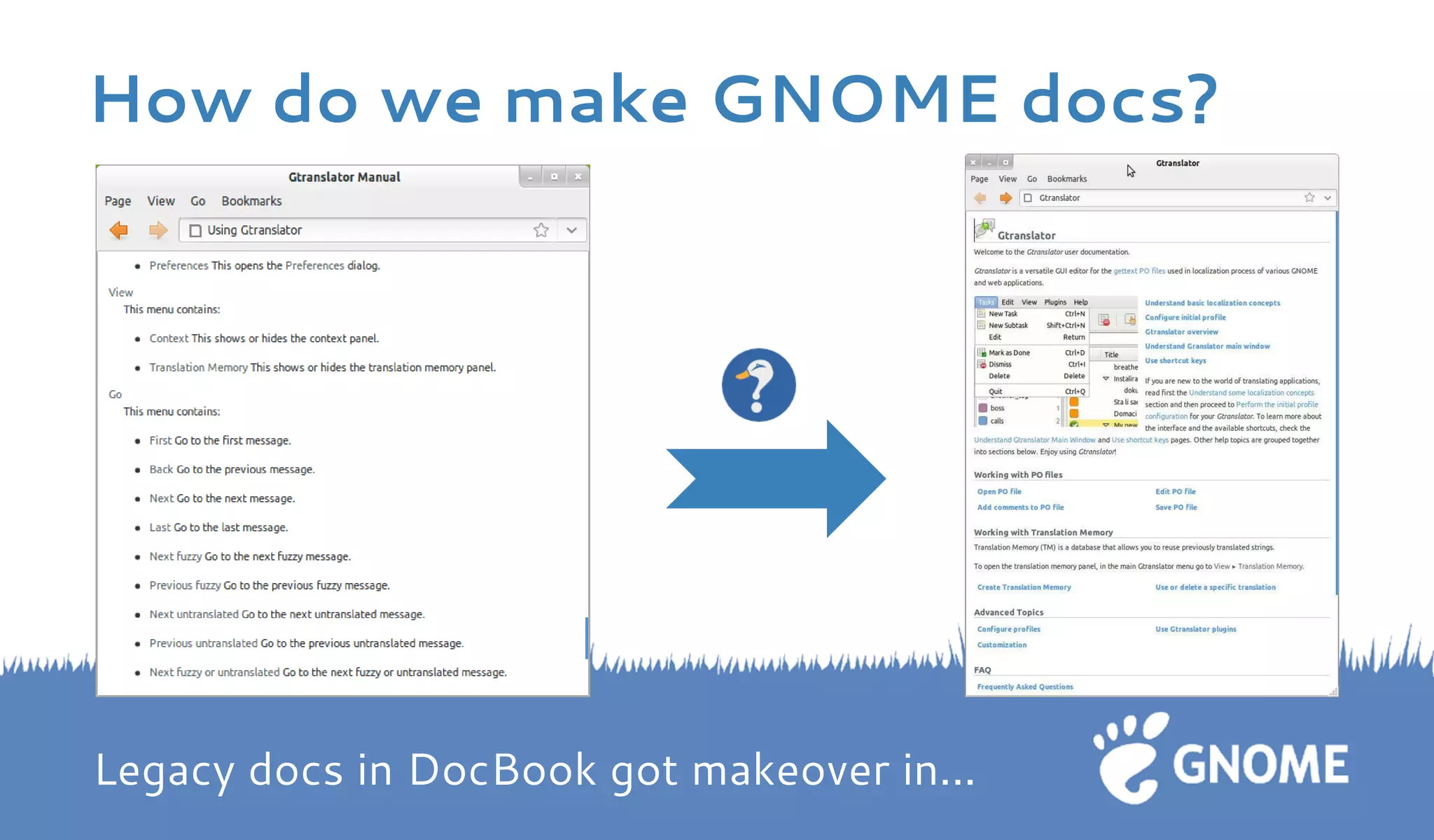Open Page menu in right Gtranslator window
The height and width of the screenshot is (840, 1434).
click(x=979, y=179)
